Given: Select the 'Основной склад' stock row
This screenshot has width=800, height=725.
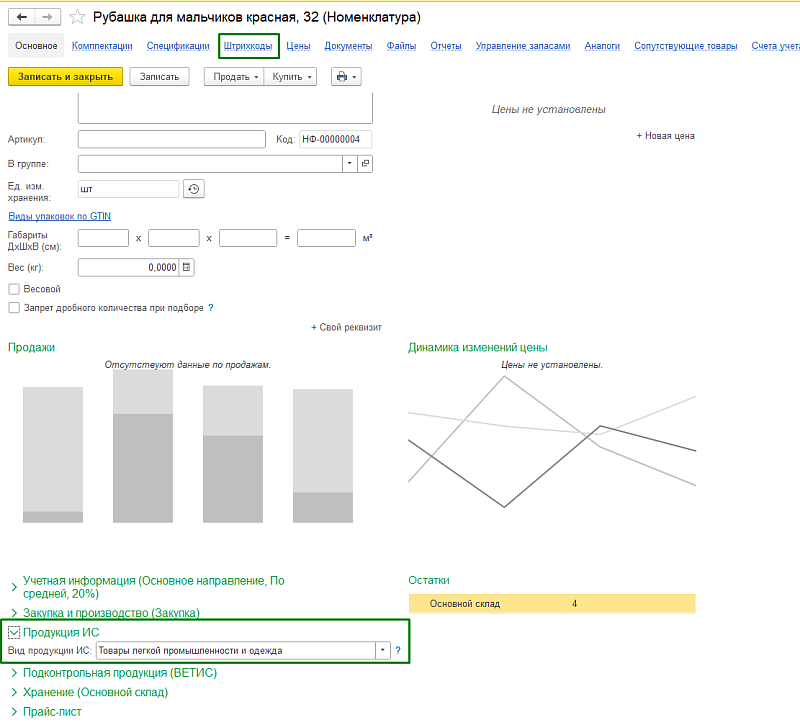Looking at the screenshot, I should point(552,604).
